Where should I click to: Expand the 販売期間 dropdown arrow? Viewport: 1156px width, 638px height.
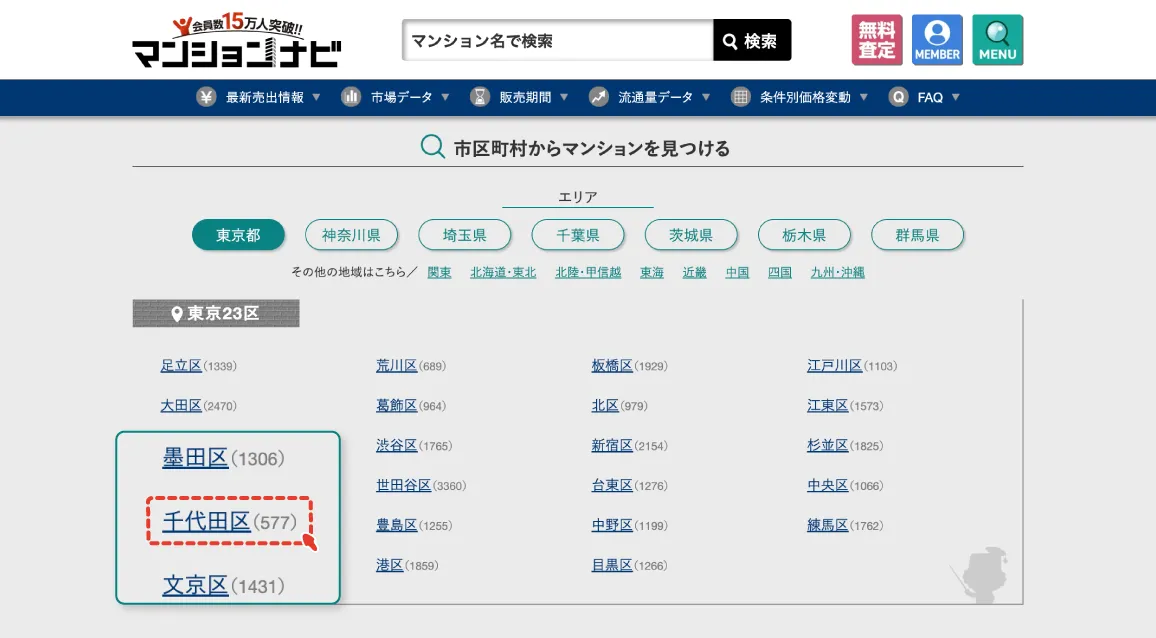(x=563, y=97)
